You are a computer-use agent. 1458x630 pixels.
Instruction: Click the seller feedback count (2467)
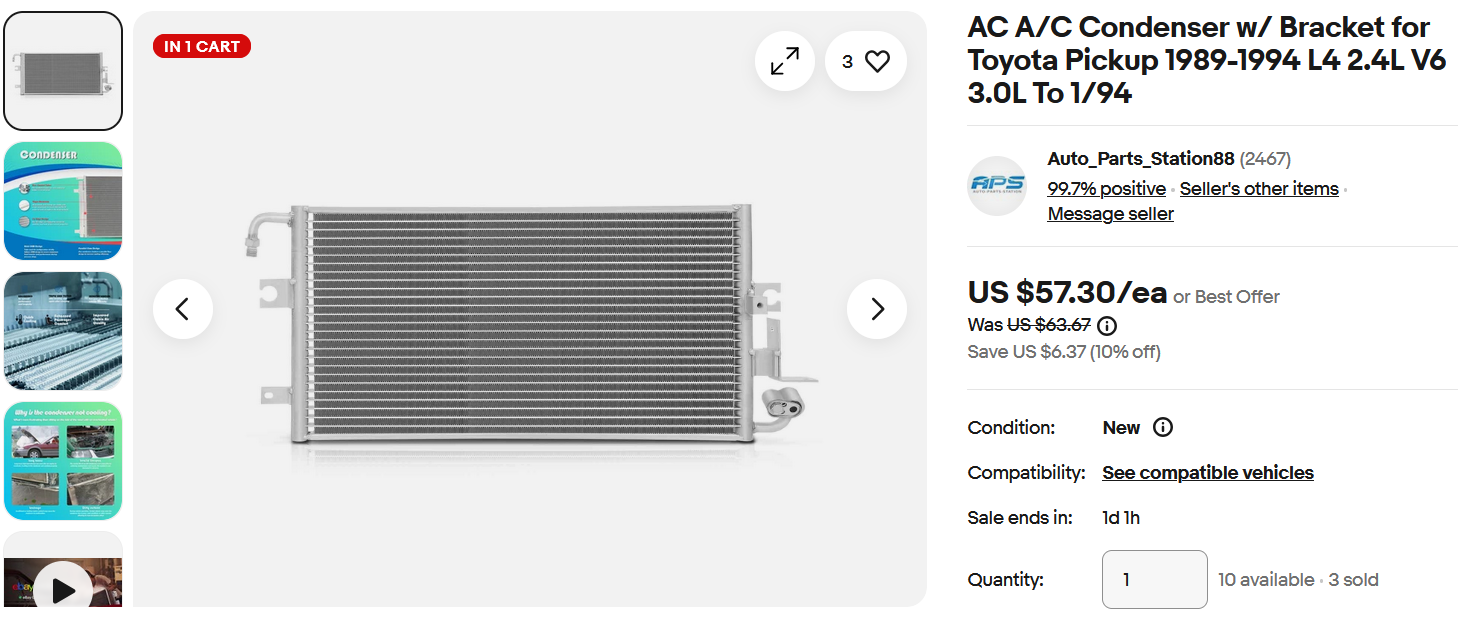point(1265,159)
